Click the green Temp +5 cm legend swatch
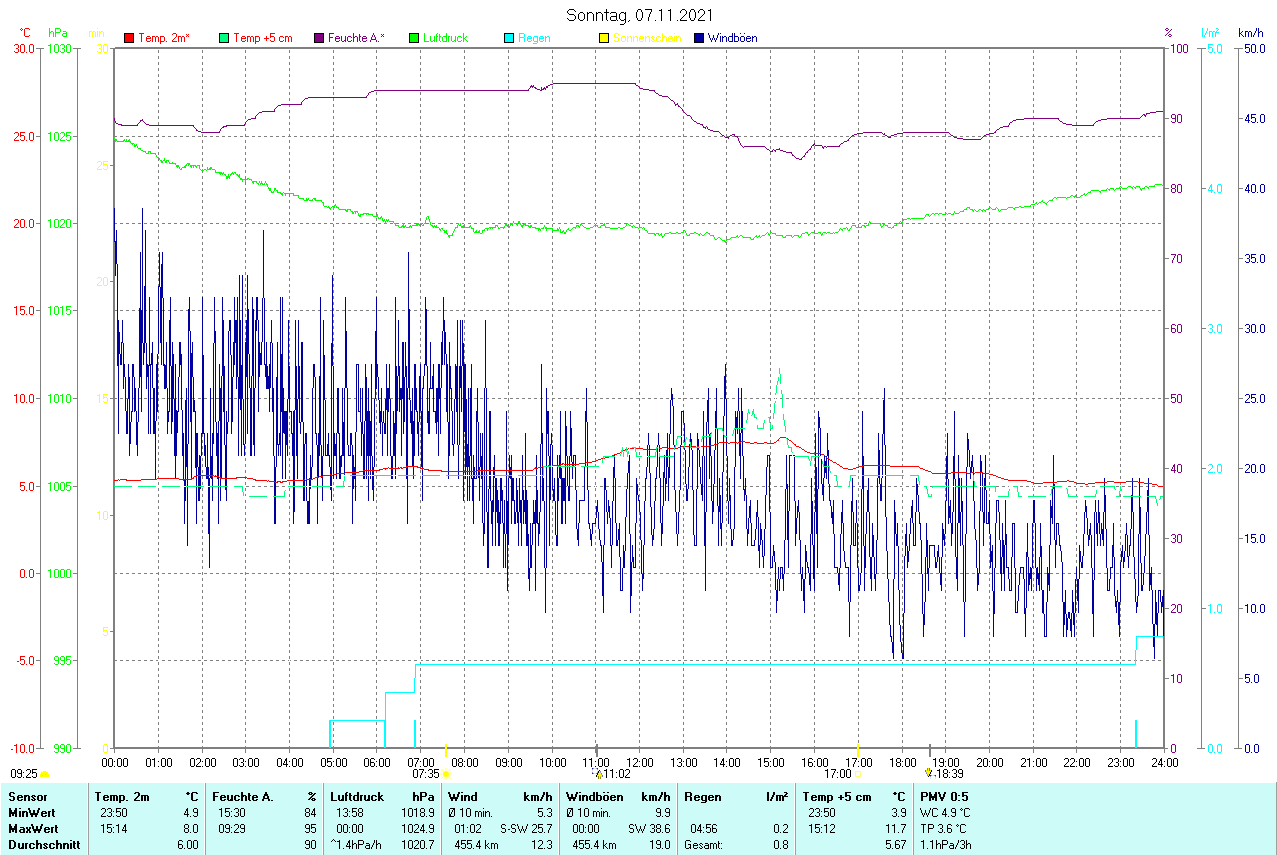Viewport: 1277px width, 855px height. pyautogui.click(x=224, y=38)
